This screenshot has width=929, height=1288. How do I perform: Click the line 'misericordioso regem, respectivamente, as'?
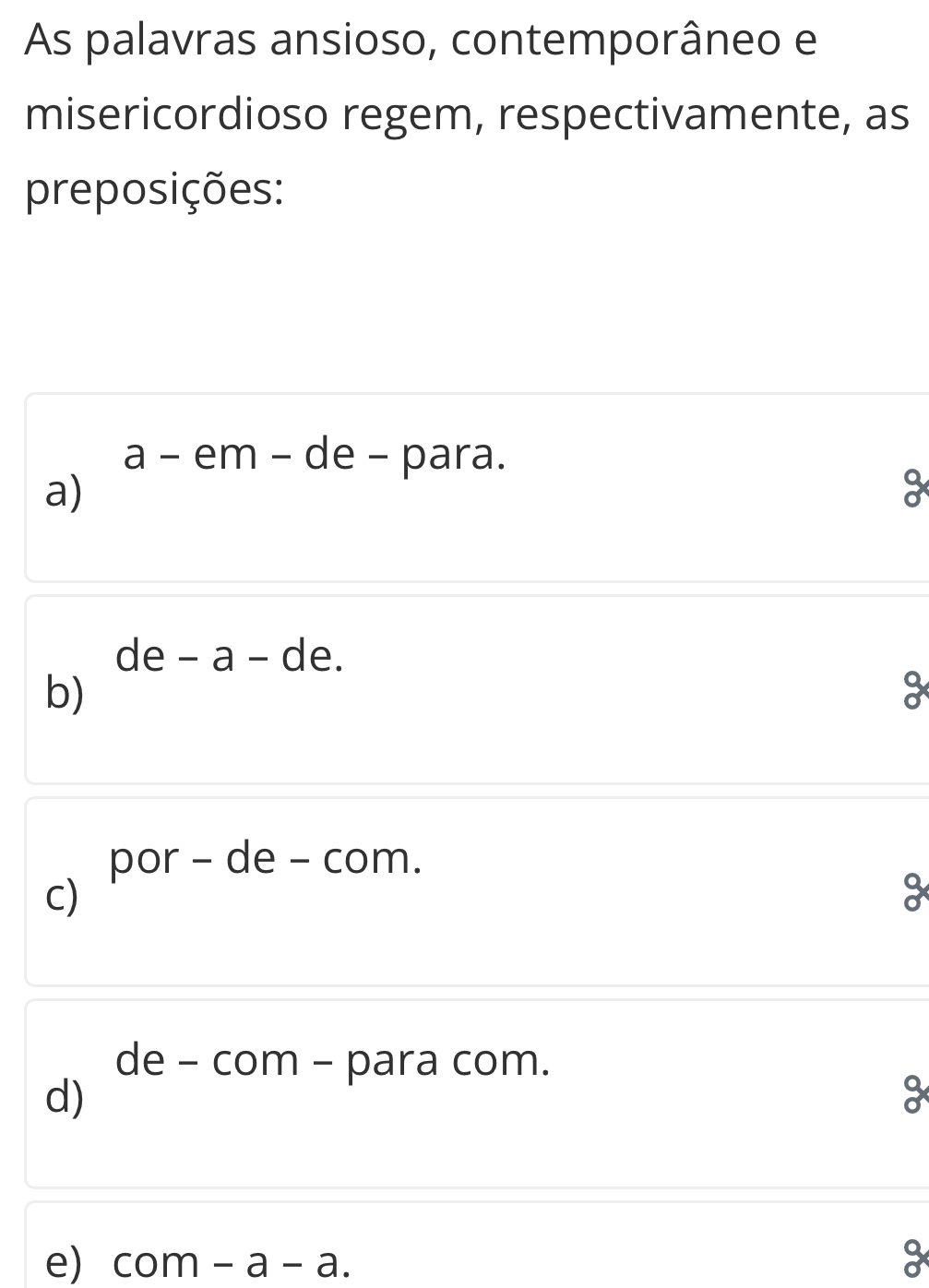(x=468, y=116)
